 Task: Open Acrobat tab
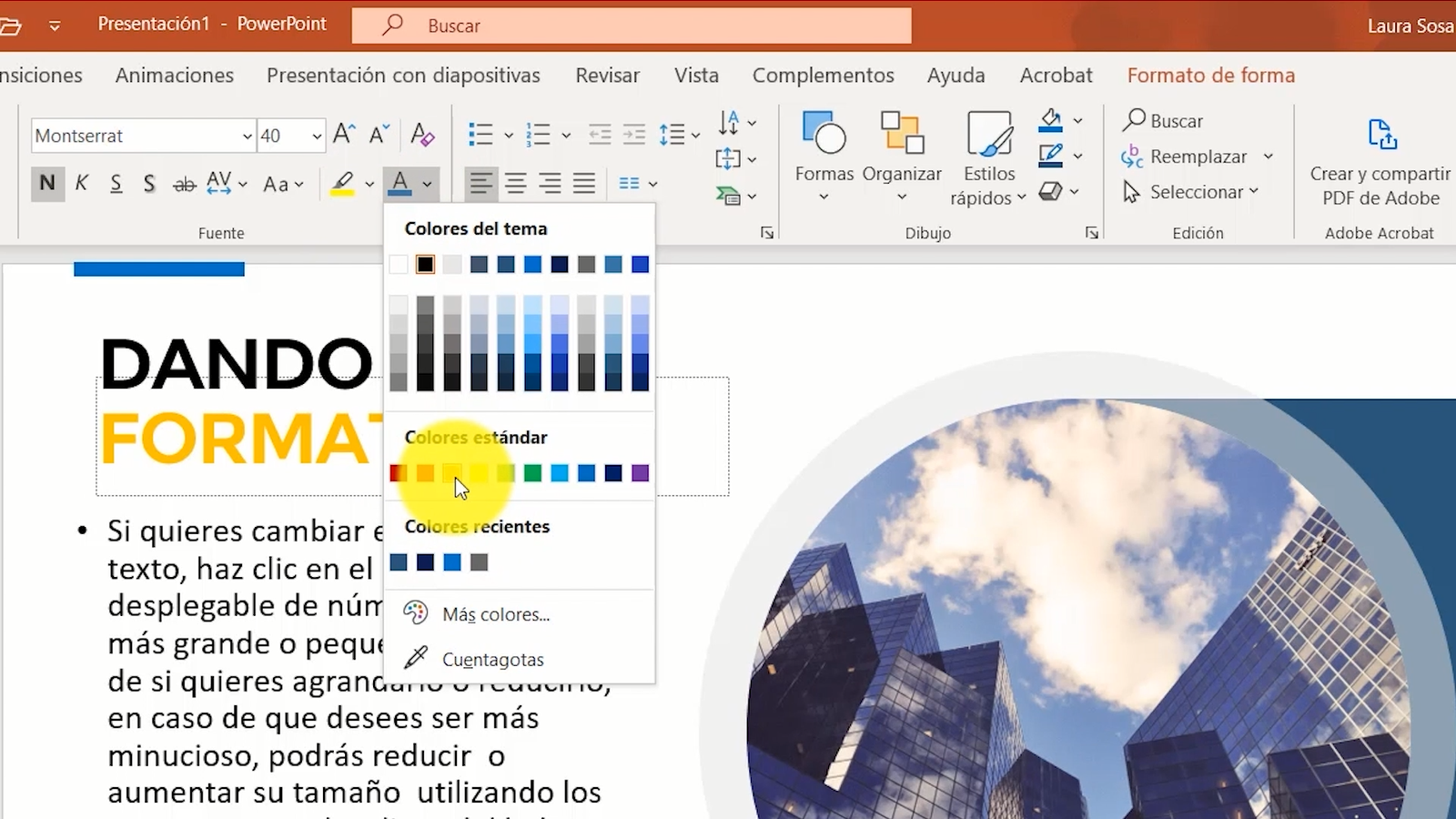pos(1056,76)
